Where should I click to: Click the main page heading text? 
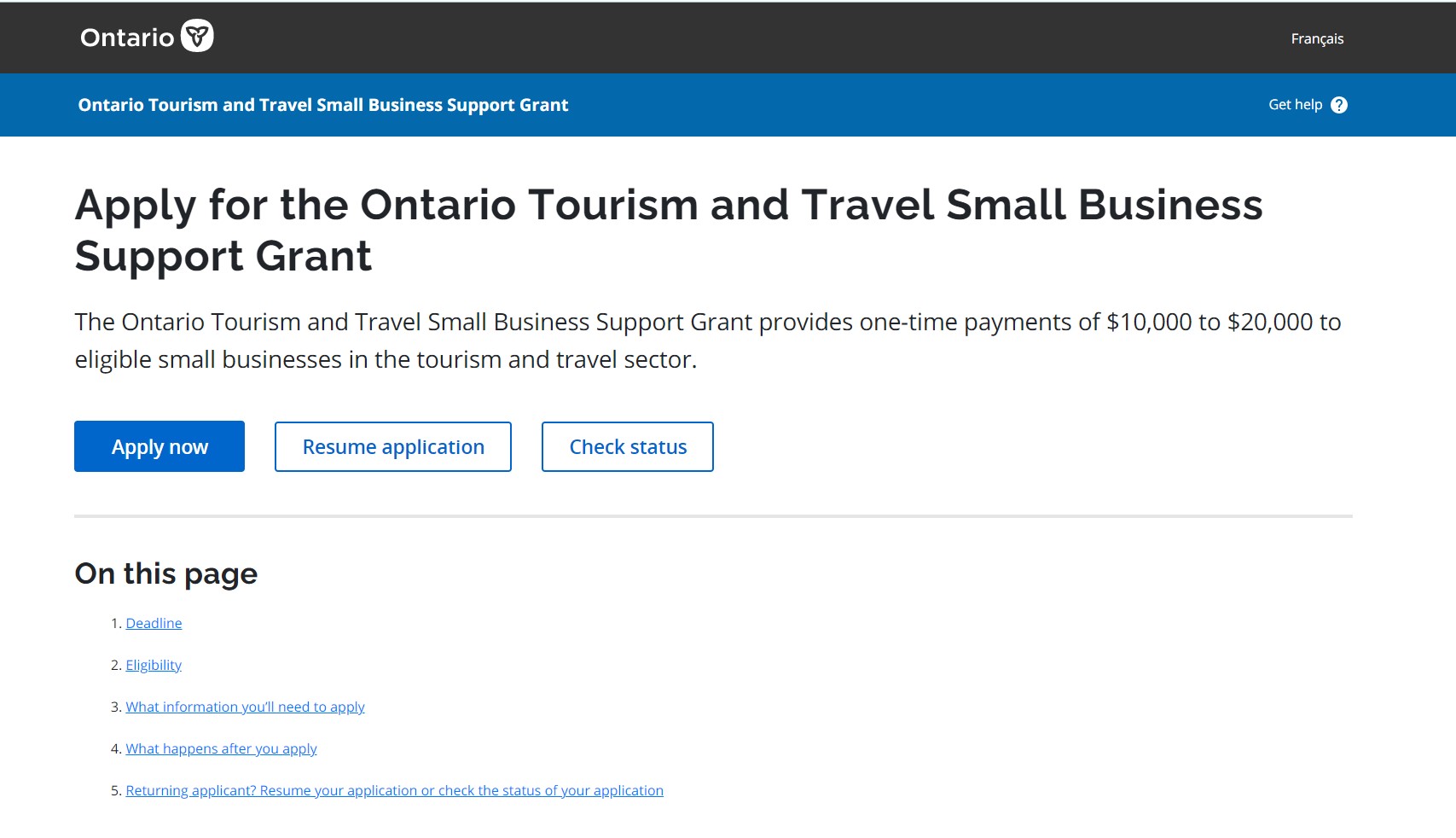669,230
